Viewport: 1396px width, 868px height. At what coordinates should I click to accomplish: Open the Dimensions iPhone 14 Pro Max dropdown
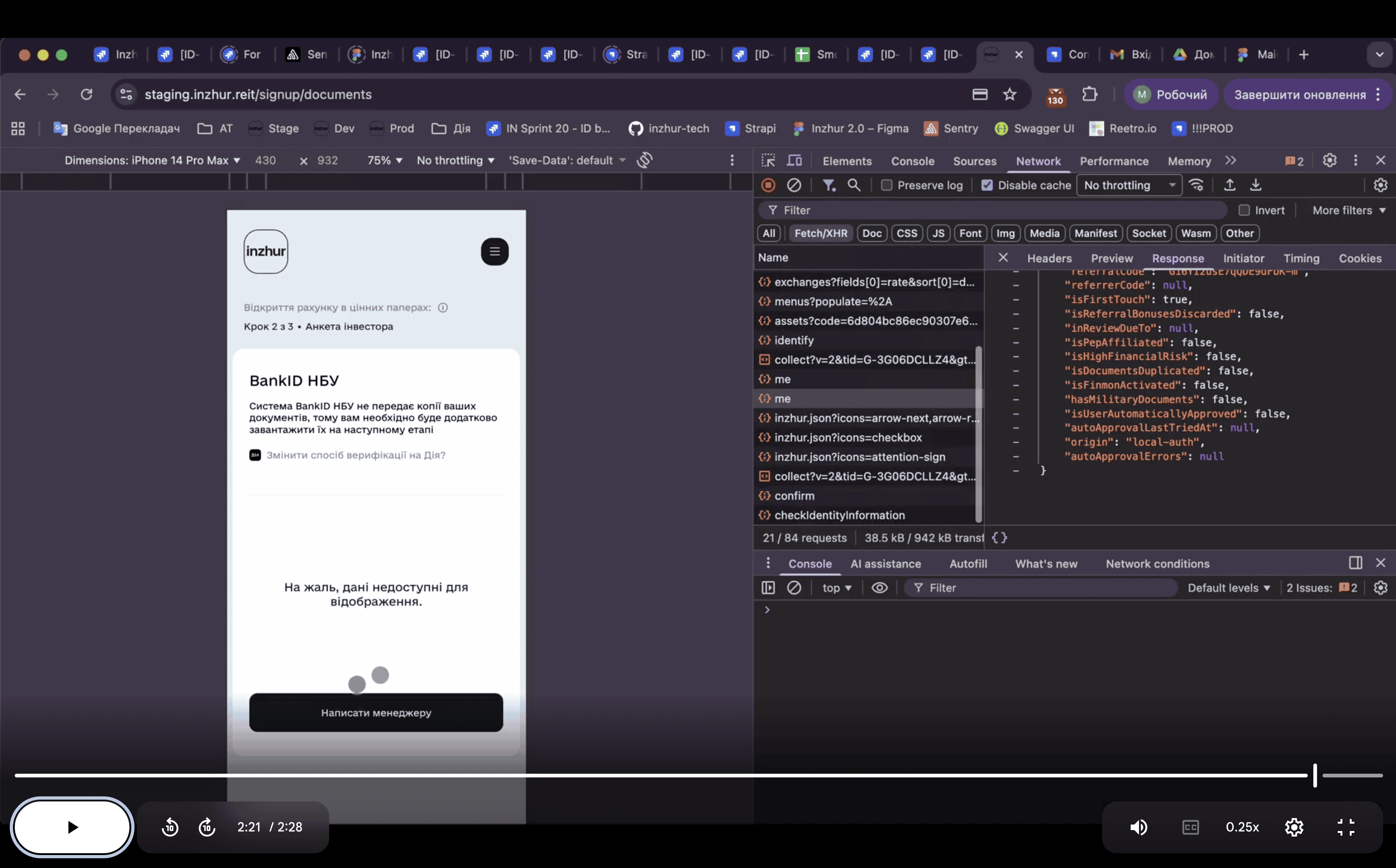(x=152, y=161)
